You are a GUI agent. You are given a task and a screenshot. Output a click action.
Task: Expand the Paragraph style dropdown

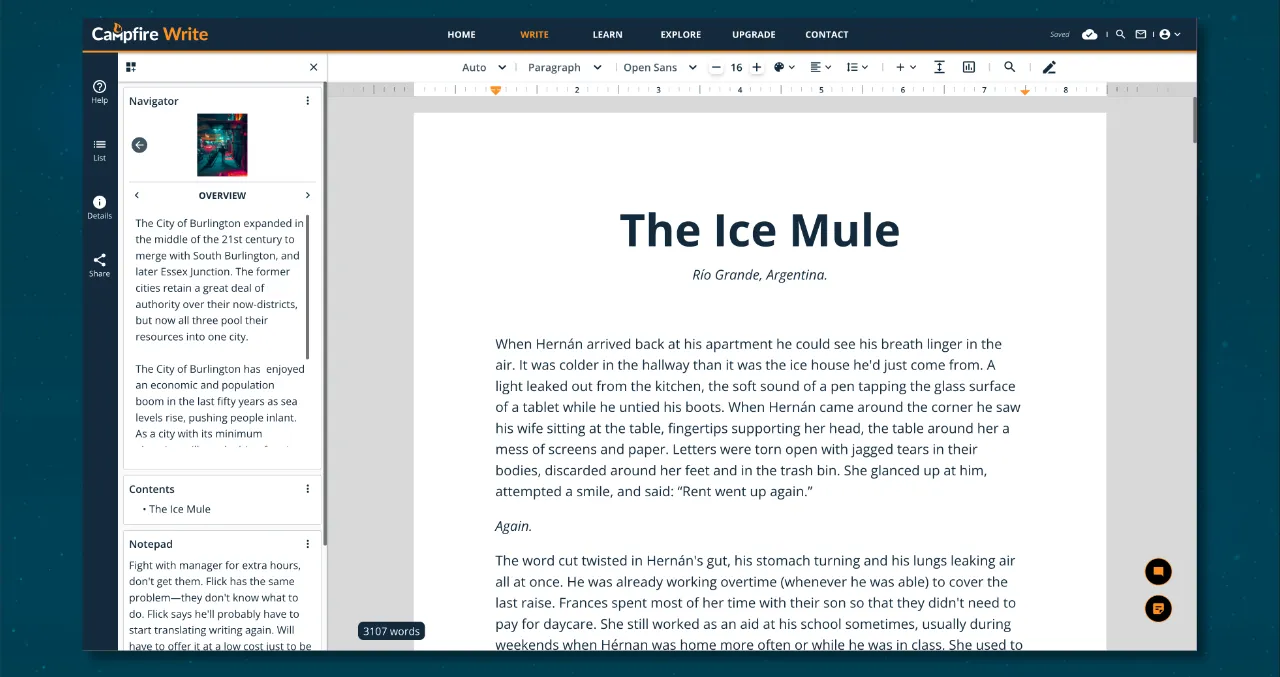click(565, 67)
